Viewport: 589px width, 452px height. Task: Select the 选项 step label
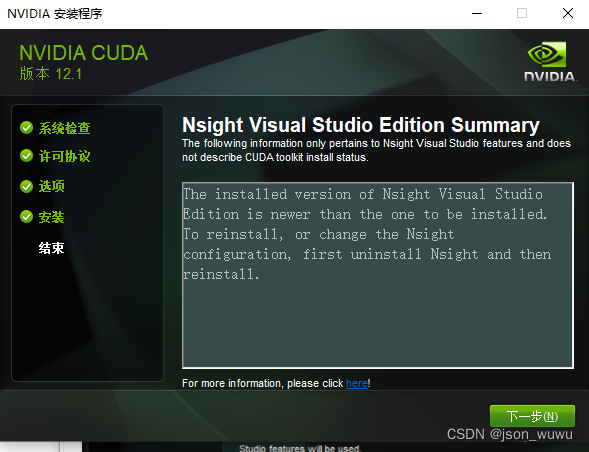click(51, 186)
